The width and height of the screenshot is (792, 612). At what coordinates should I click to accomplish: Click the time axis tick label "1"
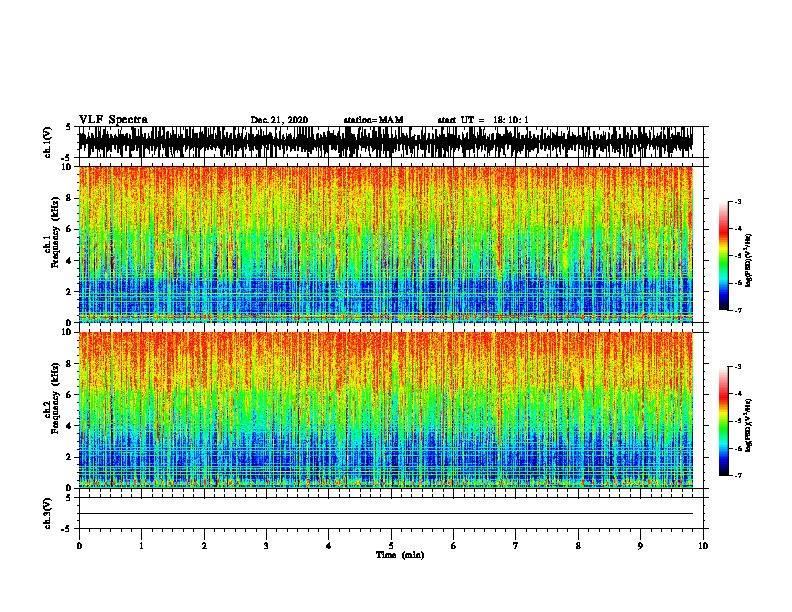click(141, 546)
